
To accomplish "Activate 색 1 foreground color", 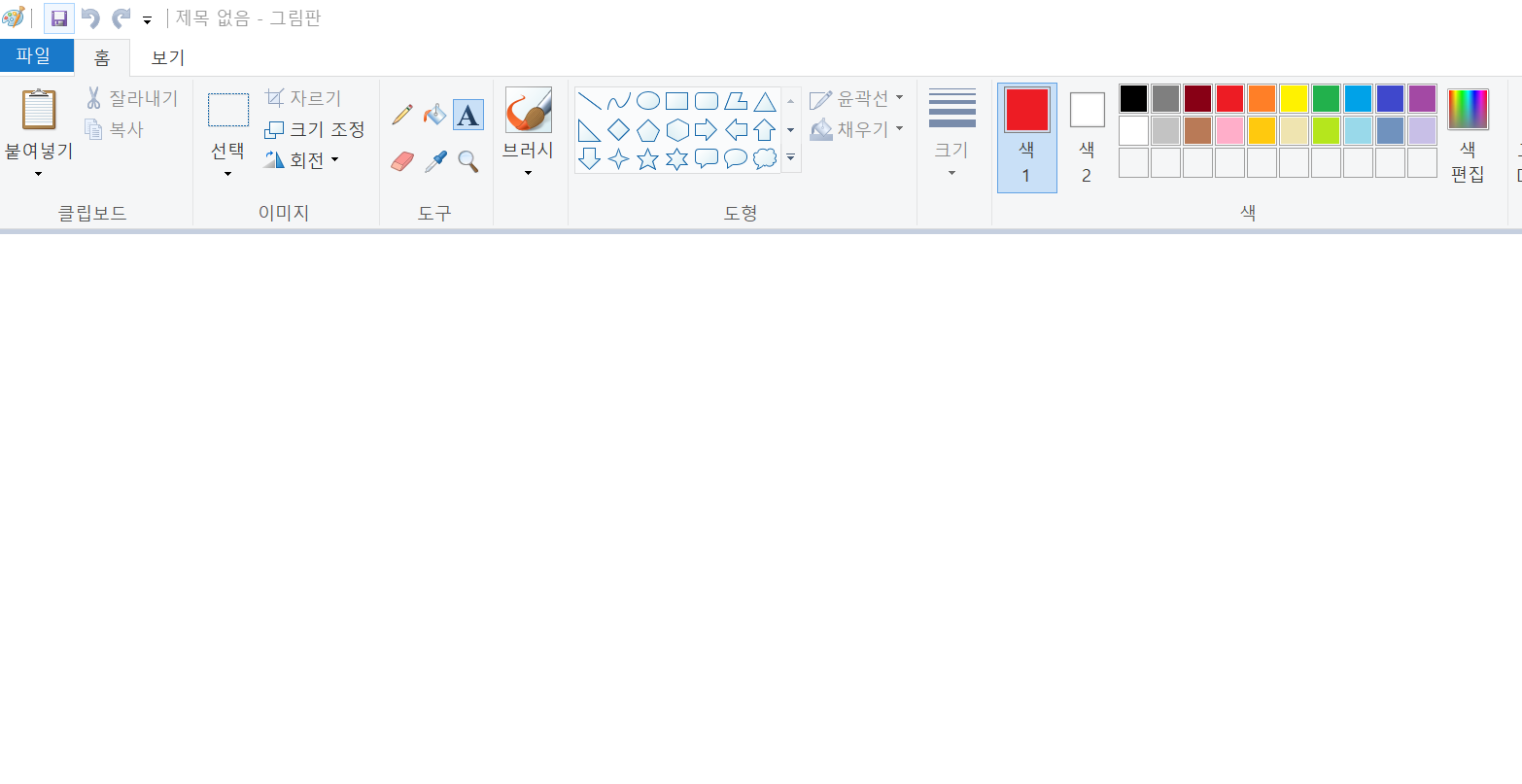I will coord(1026,137).
